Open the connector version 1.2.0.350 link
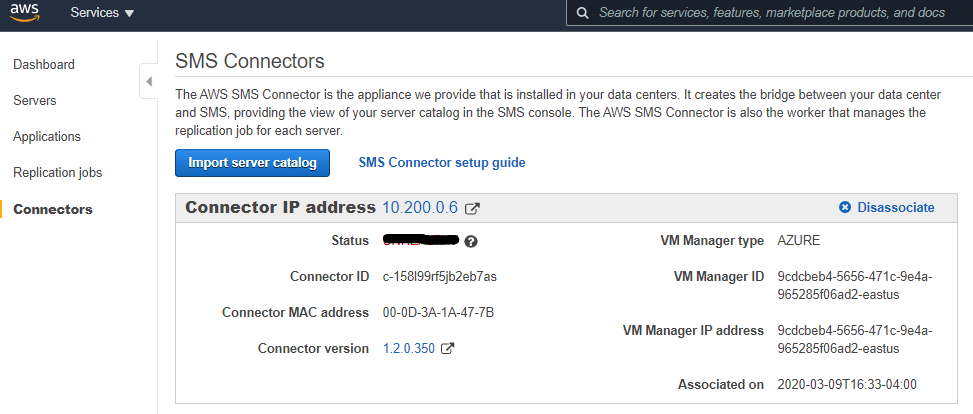 [410, 349]
